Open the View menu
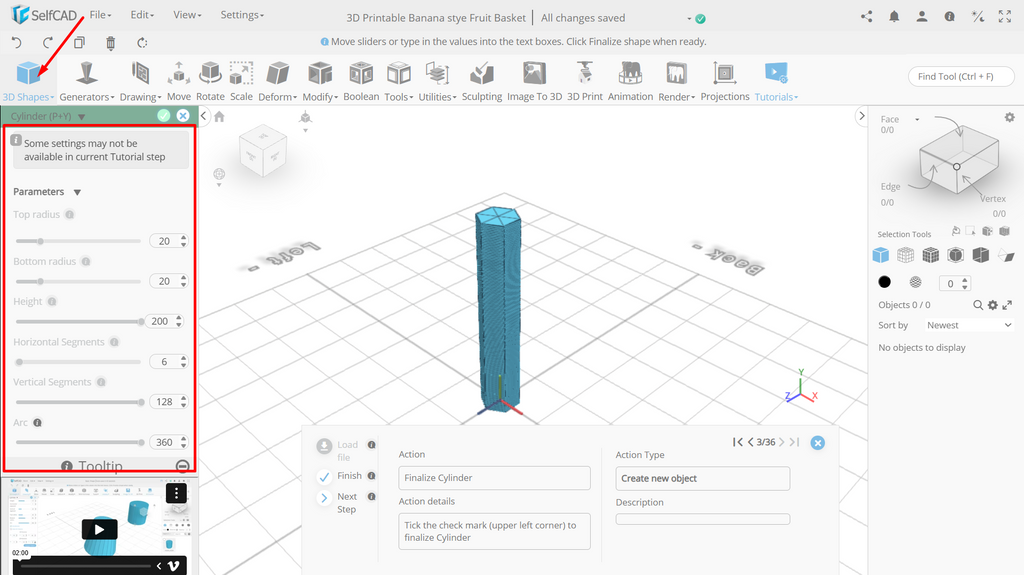The height and width of the screenshot is (575, 1024). [187, 15]
